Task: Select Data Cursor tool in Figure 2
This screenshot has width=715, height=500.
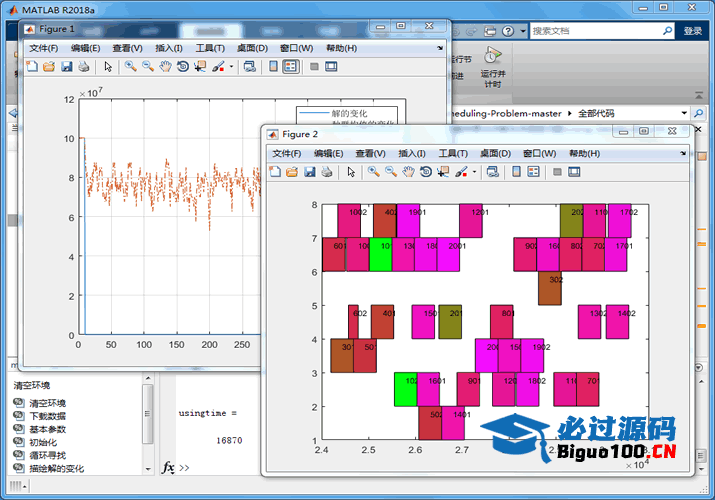Action: click(443, 172)
